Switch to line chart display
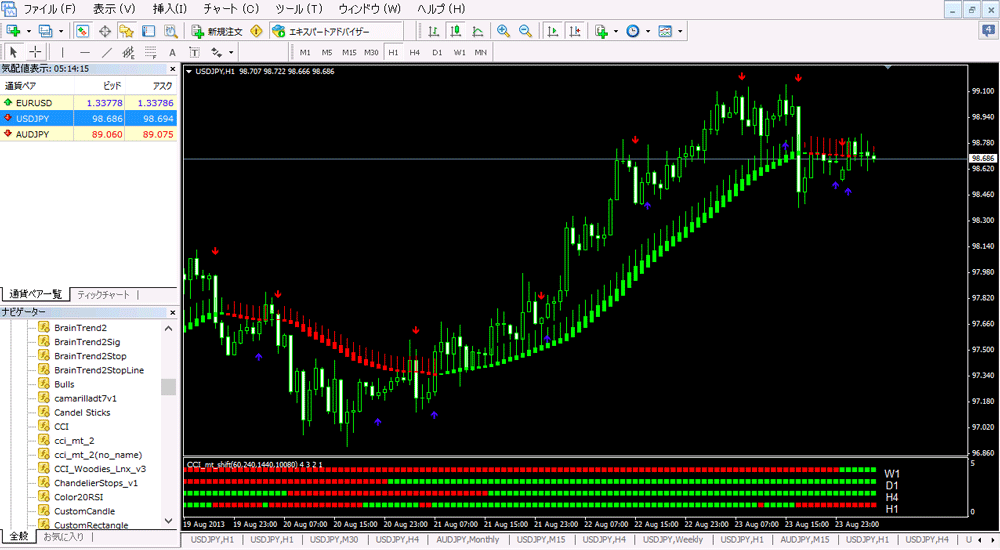 tap(477, 31)
